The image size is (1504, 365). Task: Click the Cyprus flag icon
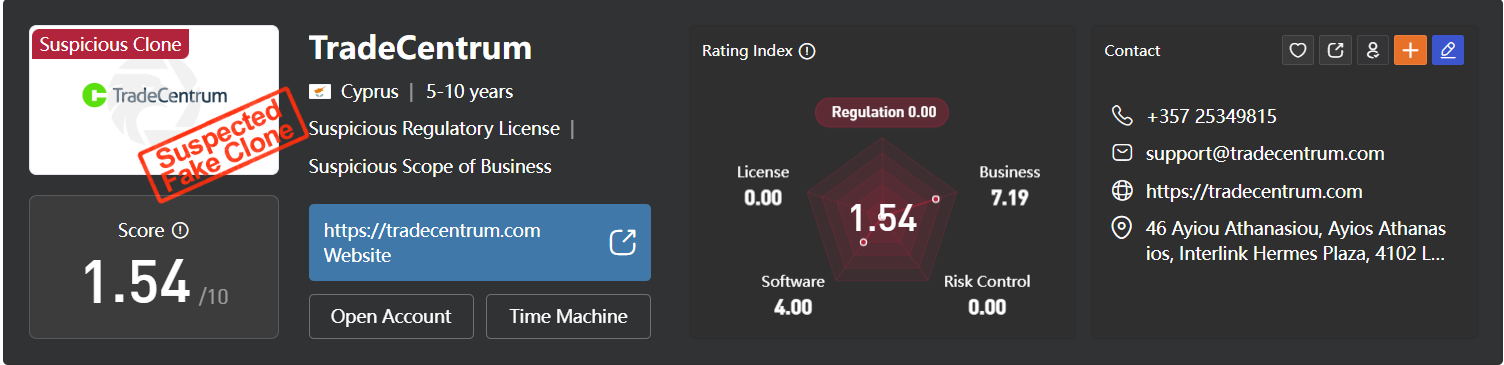pos(320,92)
